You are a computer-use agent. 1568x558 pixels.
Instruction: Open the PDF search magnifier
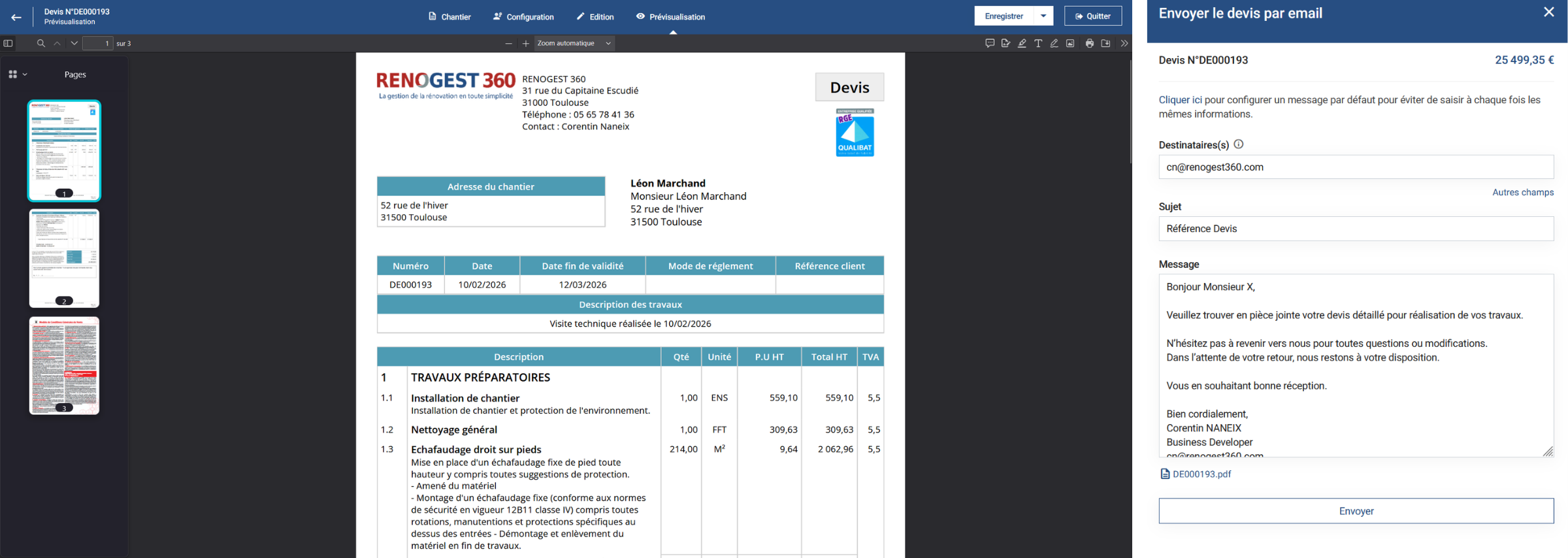click(41, 44)
